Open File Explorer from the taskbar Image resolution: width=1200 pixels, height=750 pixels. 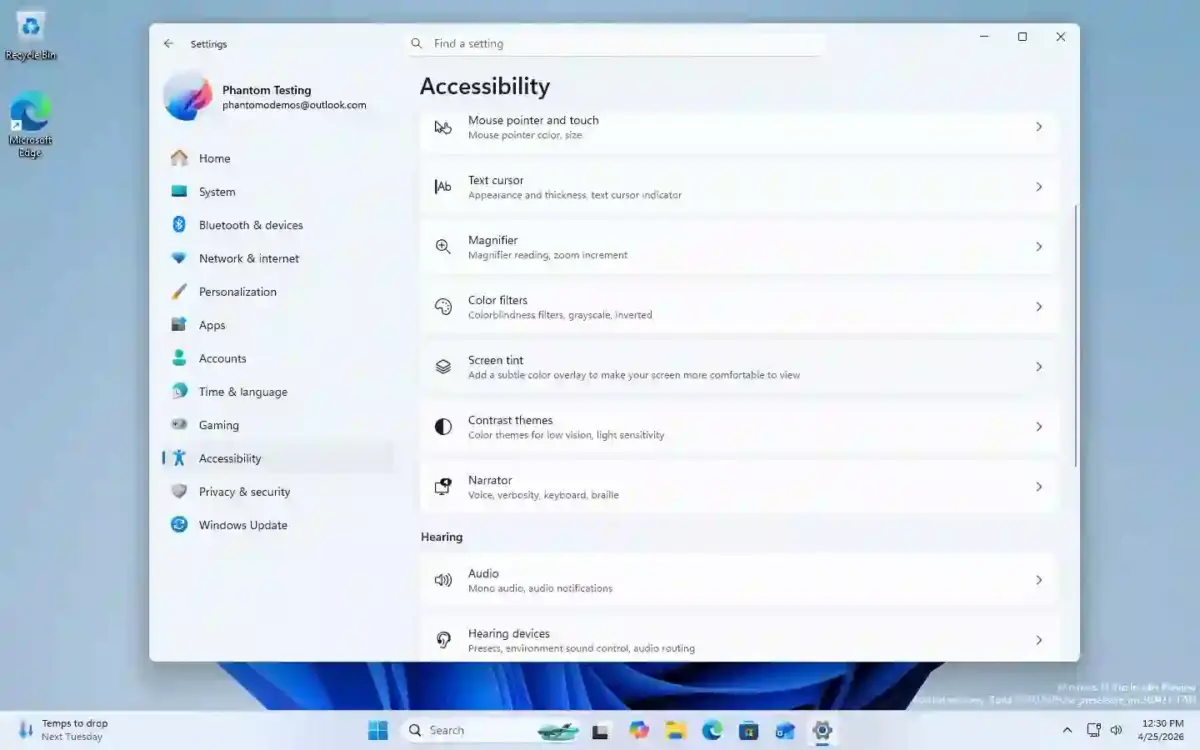pos(675,730)
